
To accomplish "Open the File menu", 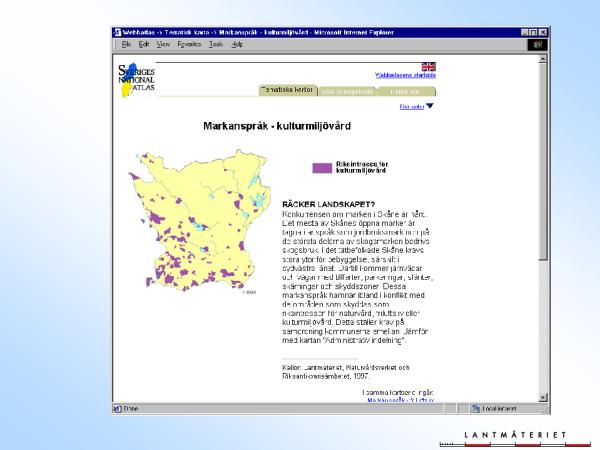I will [x=126, y=45].
